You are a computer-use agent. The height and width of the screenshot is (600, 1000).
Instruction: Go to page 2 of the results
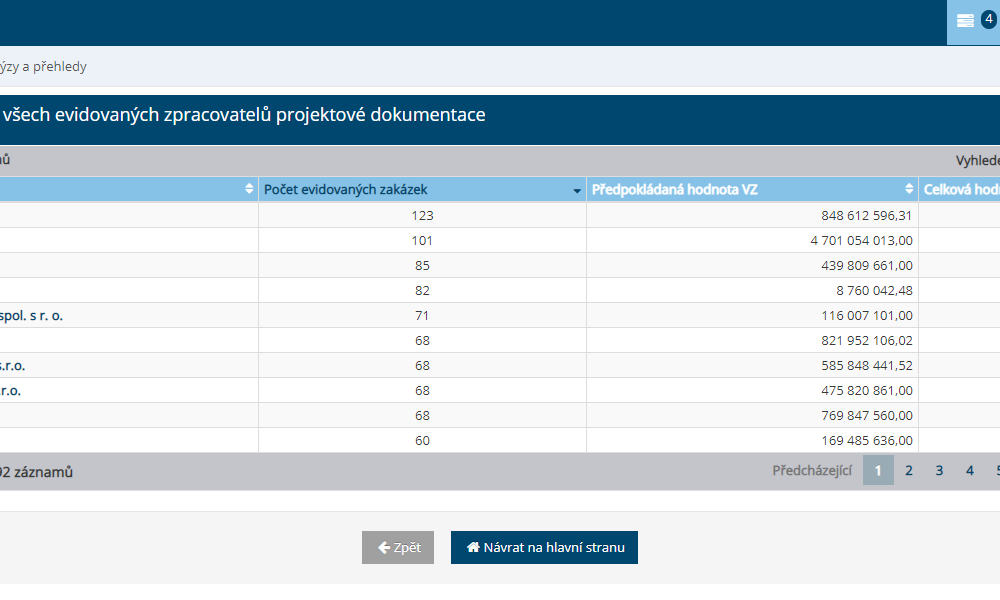click(909, 470)
